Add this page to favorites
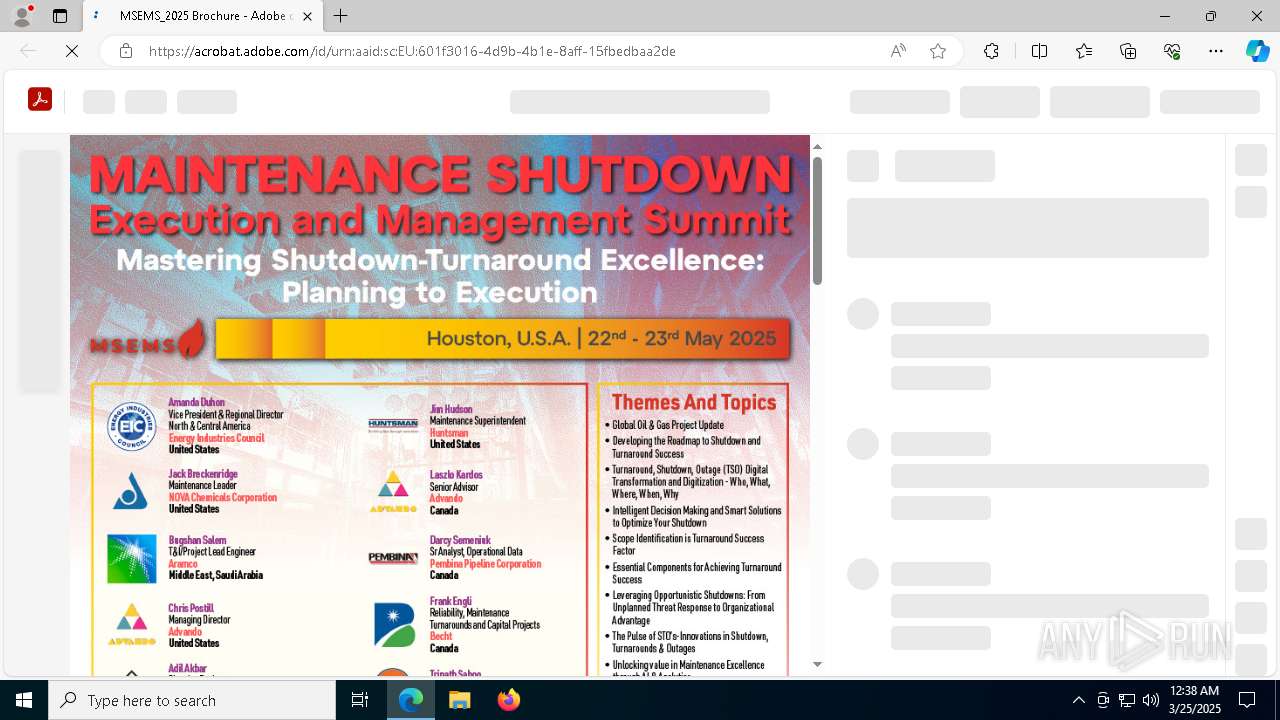Screen dimensions: 1280x720 (x=938, y=51)
